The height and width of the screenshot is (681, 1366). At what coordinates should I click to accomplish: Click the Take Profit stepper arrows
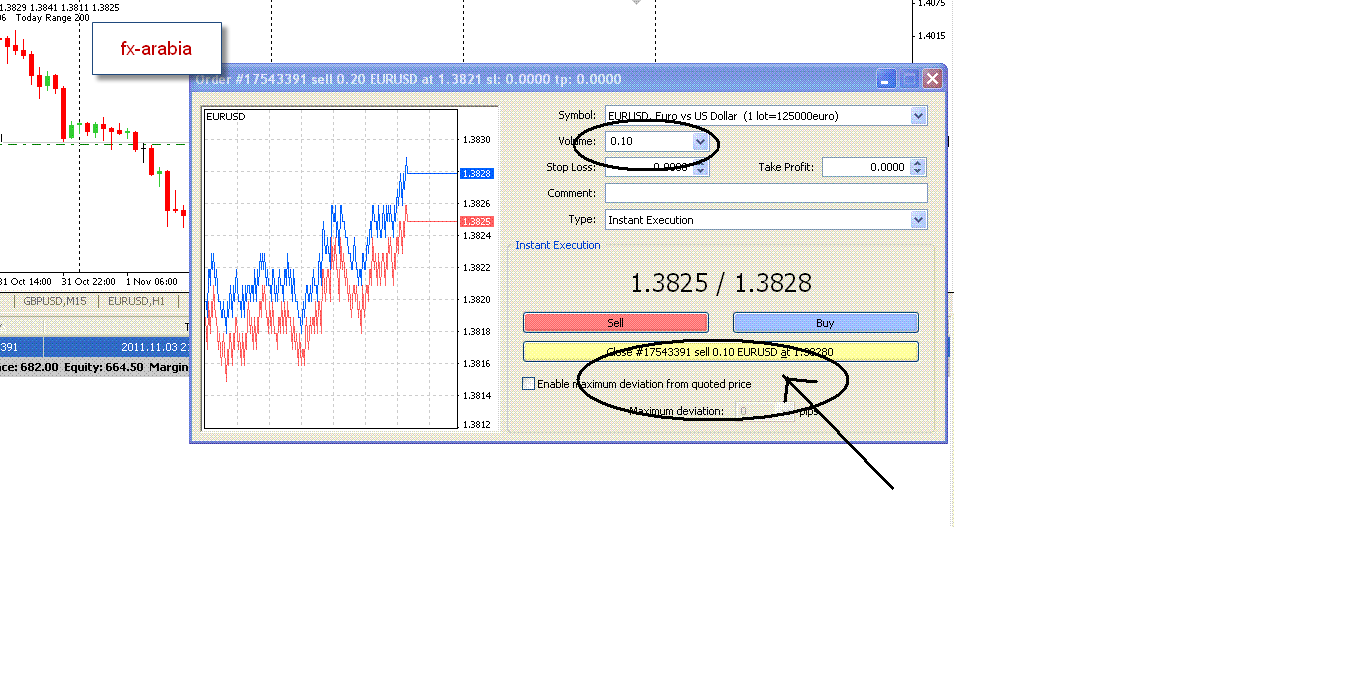coord(919,168)
